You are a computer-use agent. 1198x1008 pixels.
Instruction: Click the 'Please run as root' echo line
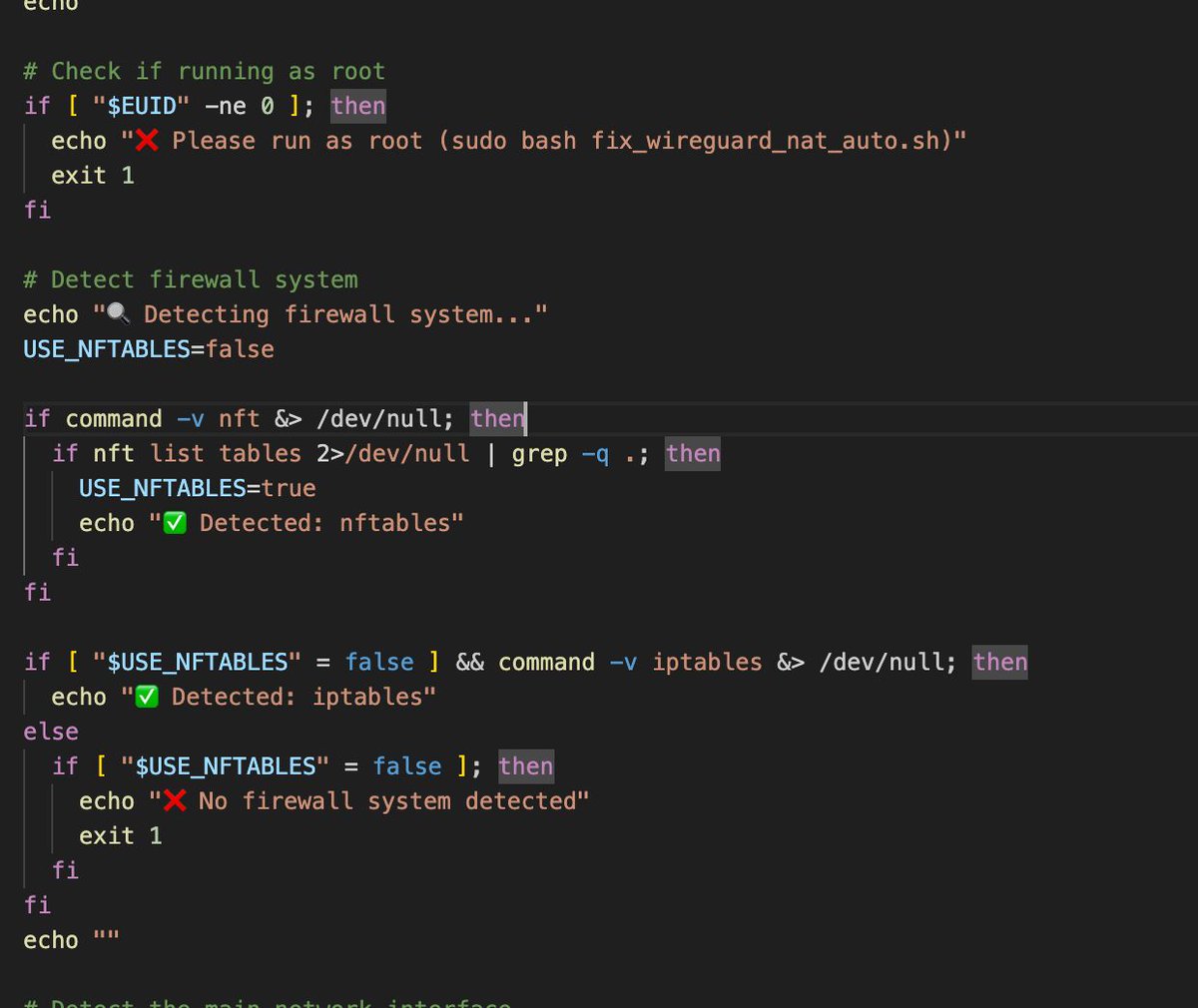click(x=509, y=142)
